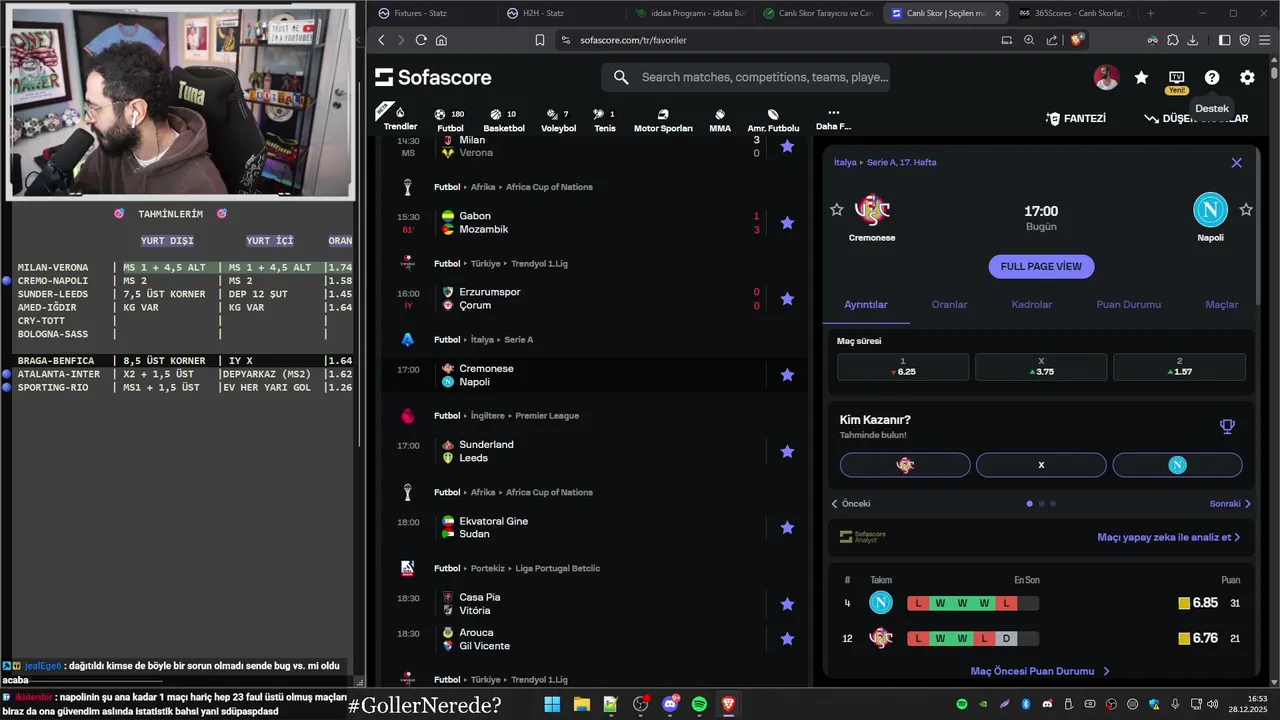This screenshot has width=1280, height=720.
Task: Toggle favorite star for Arouca - Gil Vicente
Action: pos(787,639)
